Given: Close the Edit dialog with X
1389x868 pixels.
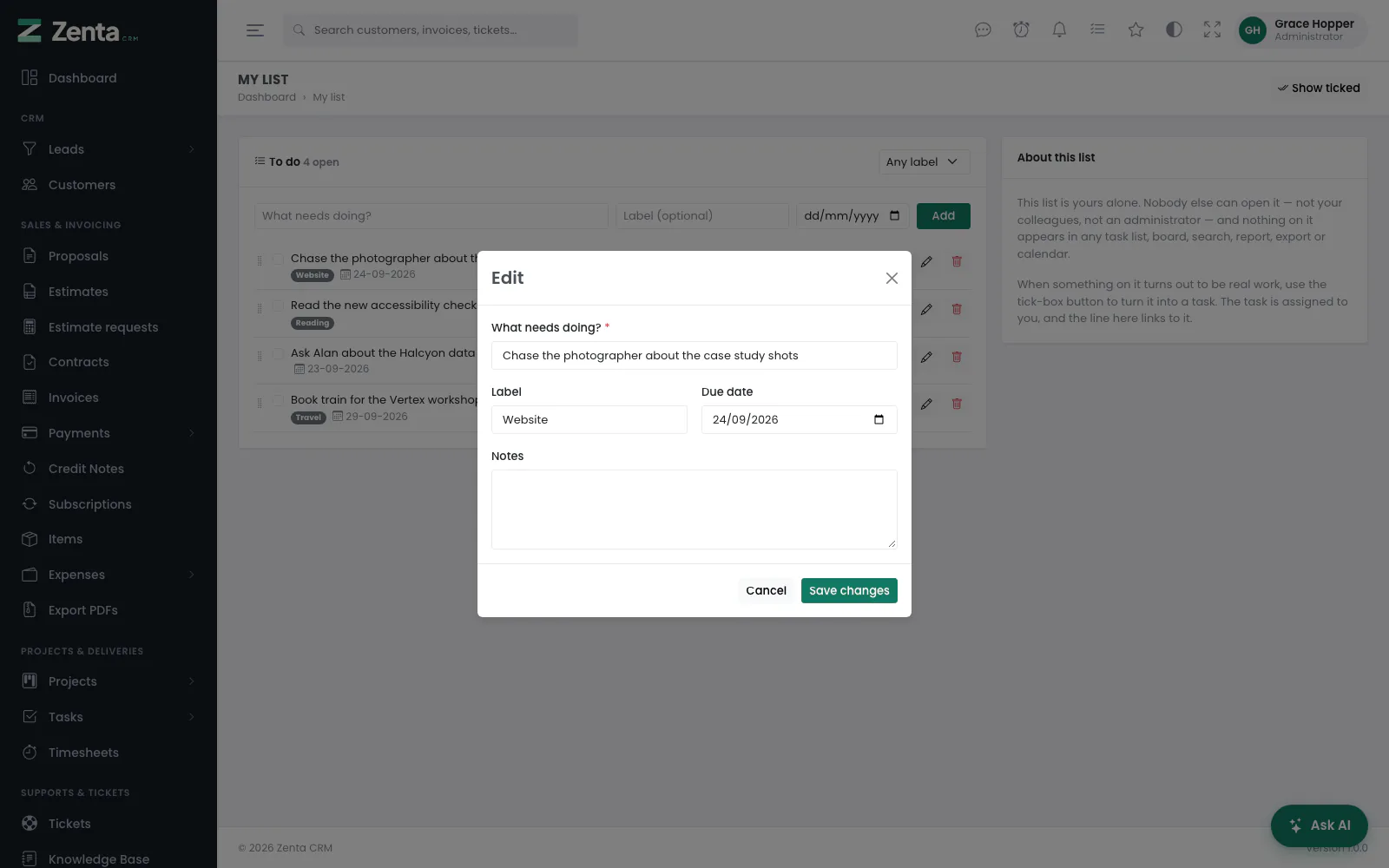Looking at the screenshot, I should point(892,278).
